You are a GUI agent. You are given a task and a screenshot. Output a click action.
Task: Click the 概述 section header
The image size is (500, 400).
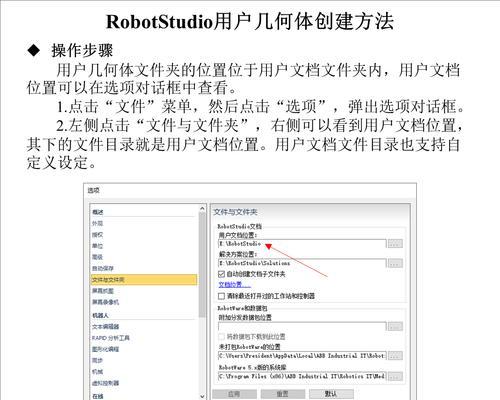[98, 212]
